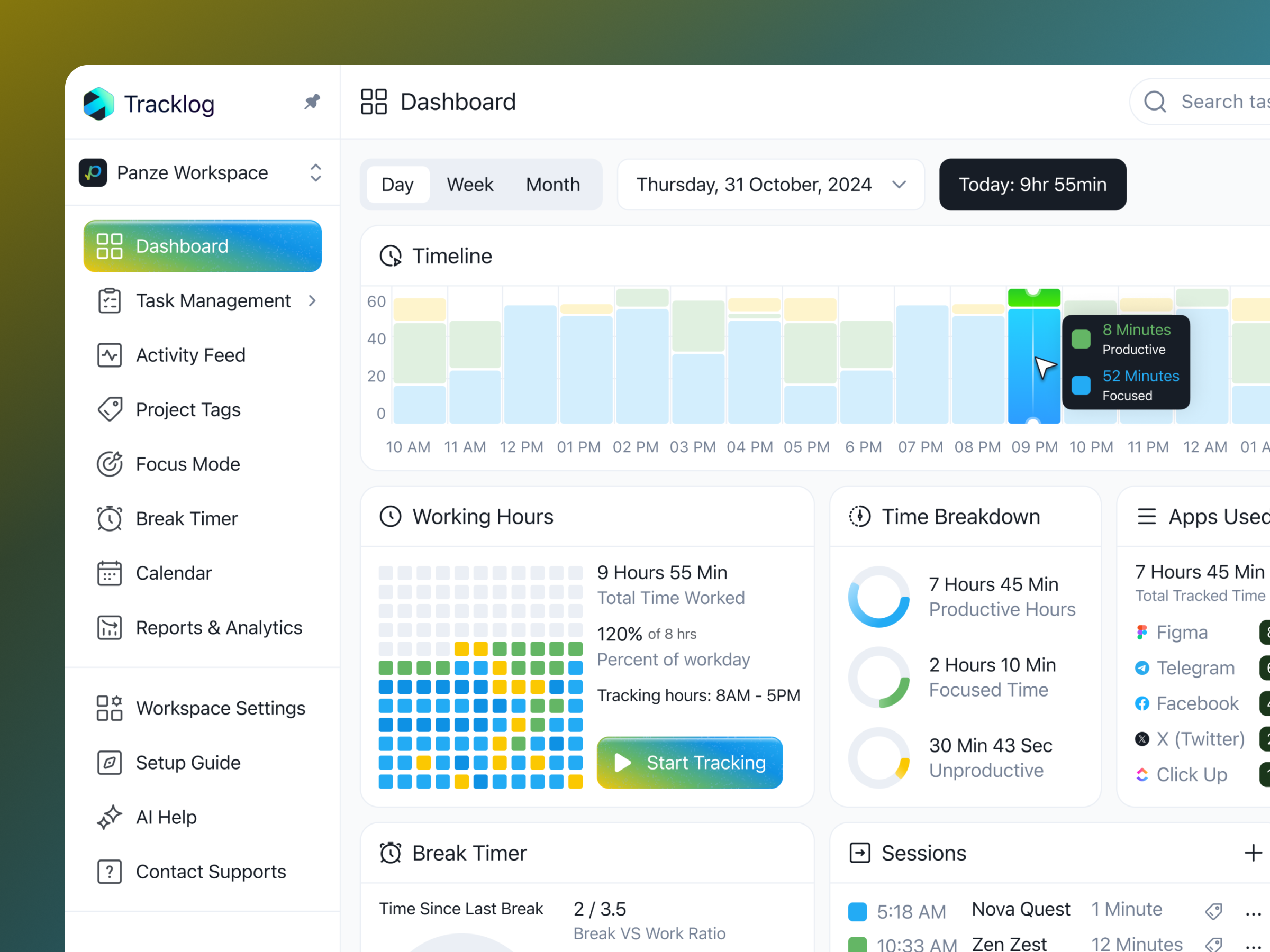
Task: Select the Month view tab
Action: coord(552,184)
